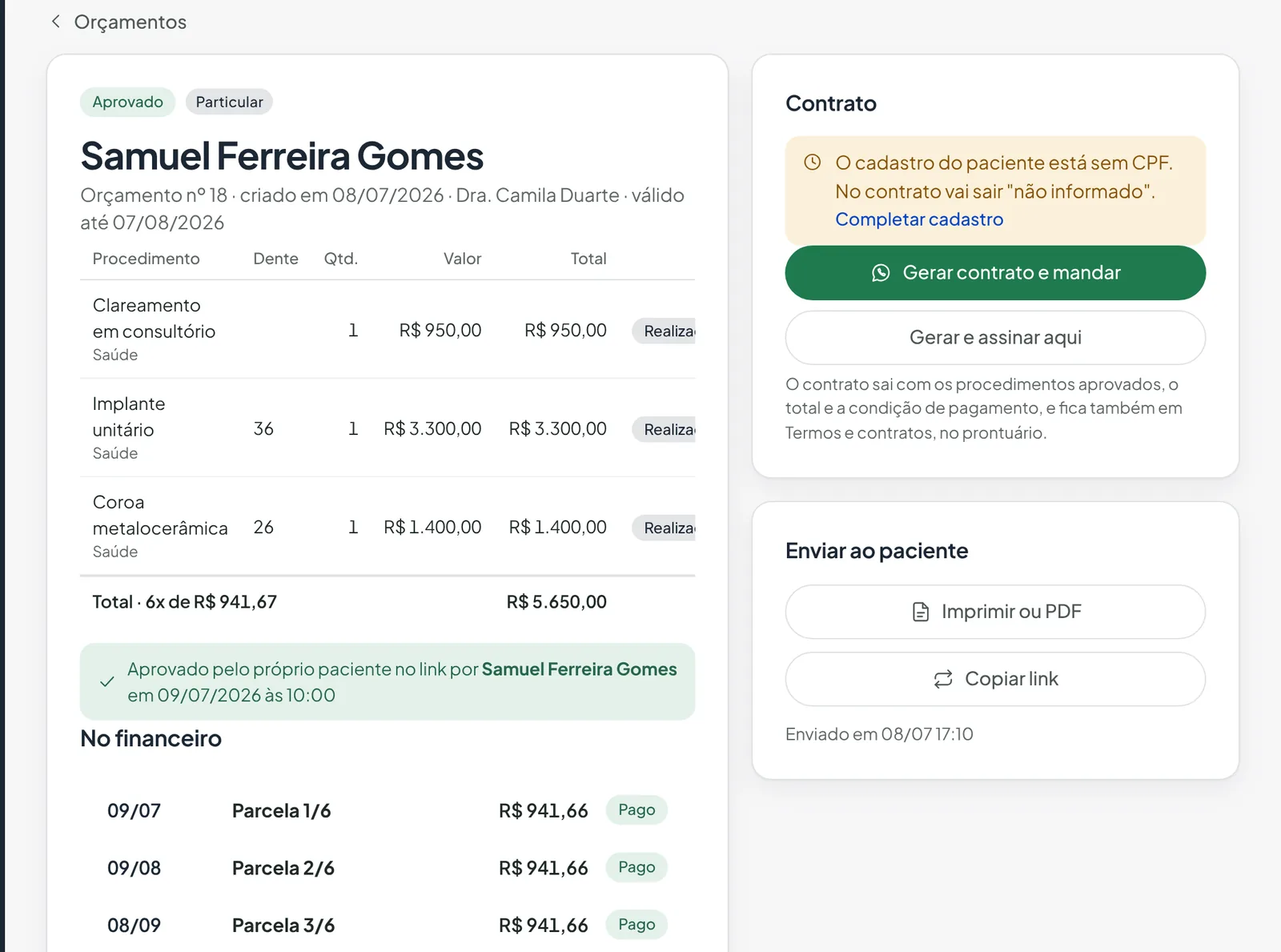Click the Valor column header

coord(463,259)
